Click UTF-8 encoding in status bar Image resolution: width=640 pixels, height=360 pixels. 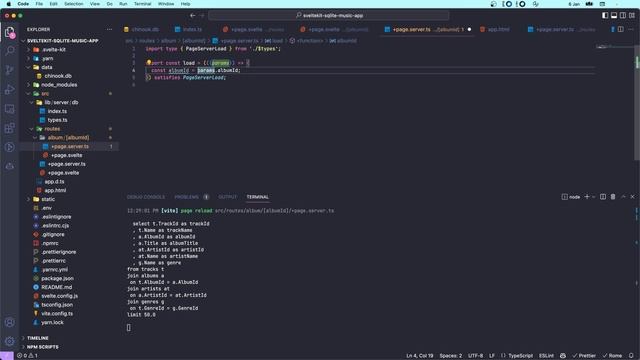pyautogui.click(x=476, y=356)
